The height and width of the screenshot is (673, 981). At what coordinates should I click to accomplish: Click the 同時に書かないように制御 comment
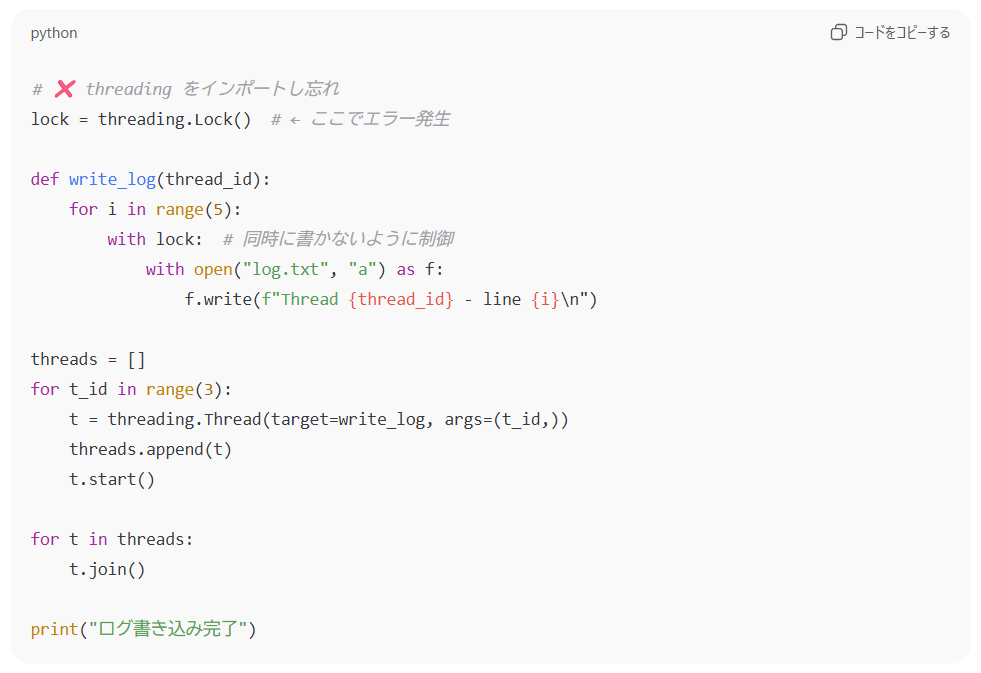pyautogui.click(x=348, y=239)
